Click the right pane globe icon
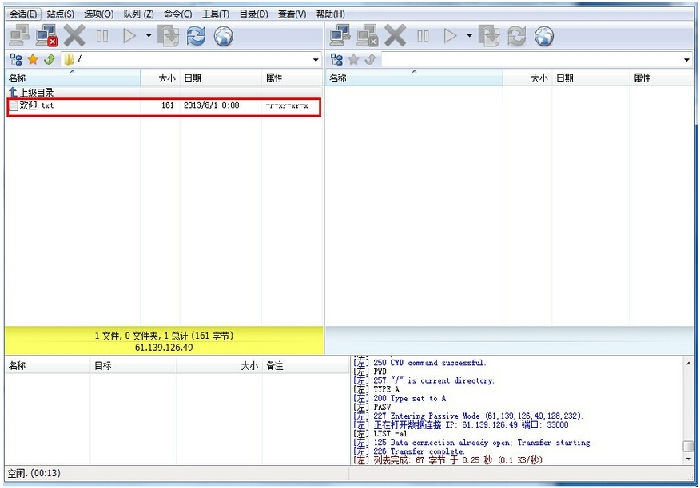This screenshot has width=700, height=488. 544,36
